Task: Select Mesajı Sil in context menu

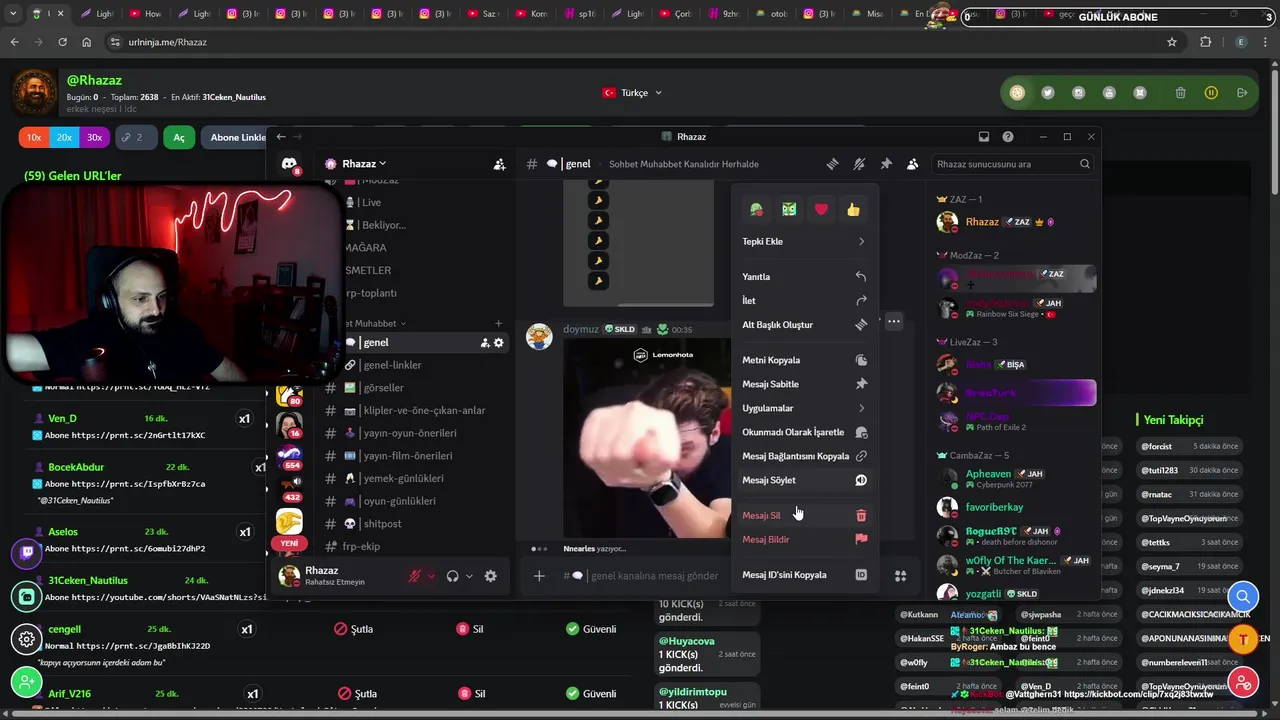Action: [x=804, y=516]
